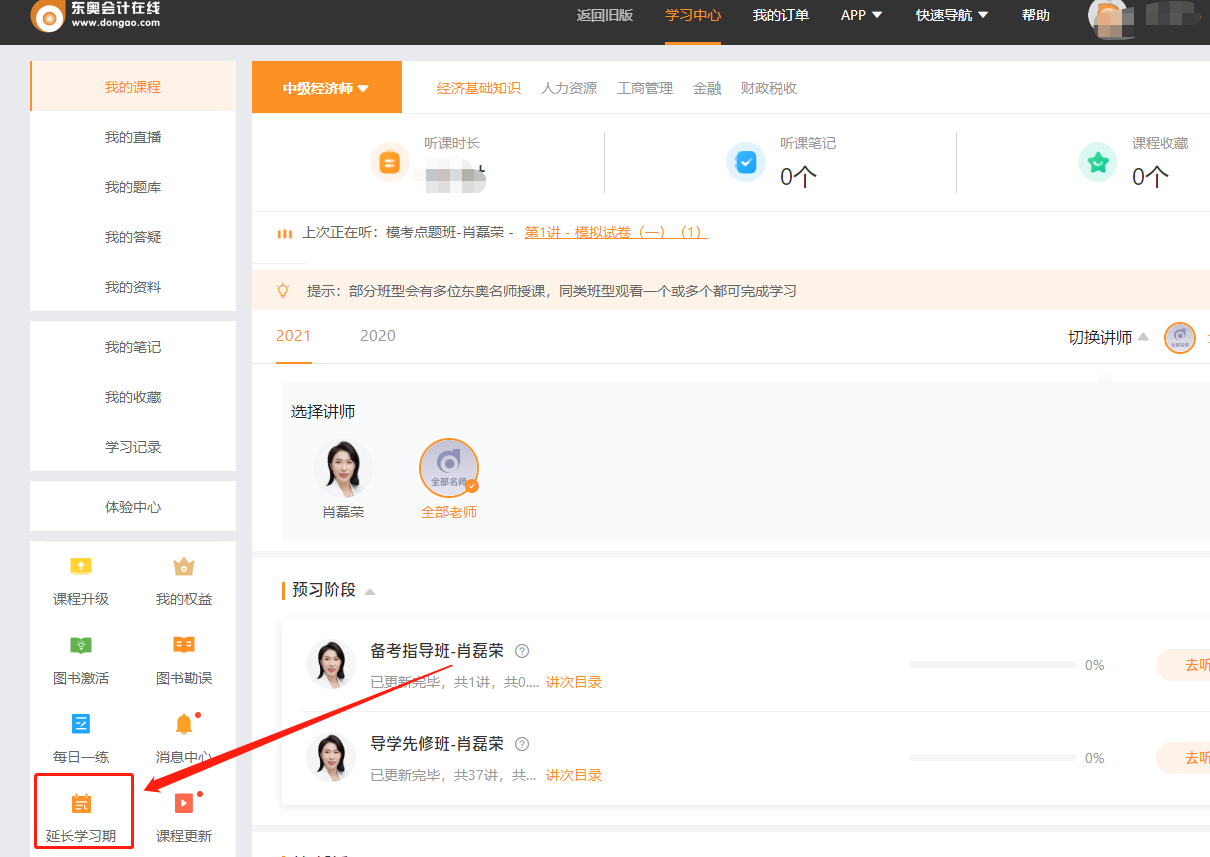Click the 课程升级 icon
The height and width of the screenshot is (857, 1210).
[x=82, y=567]
